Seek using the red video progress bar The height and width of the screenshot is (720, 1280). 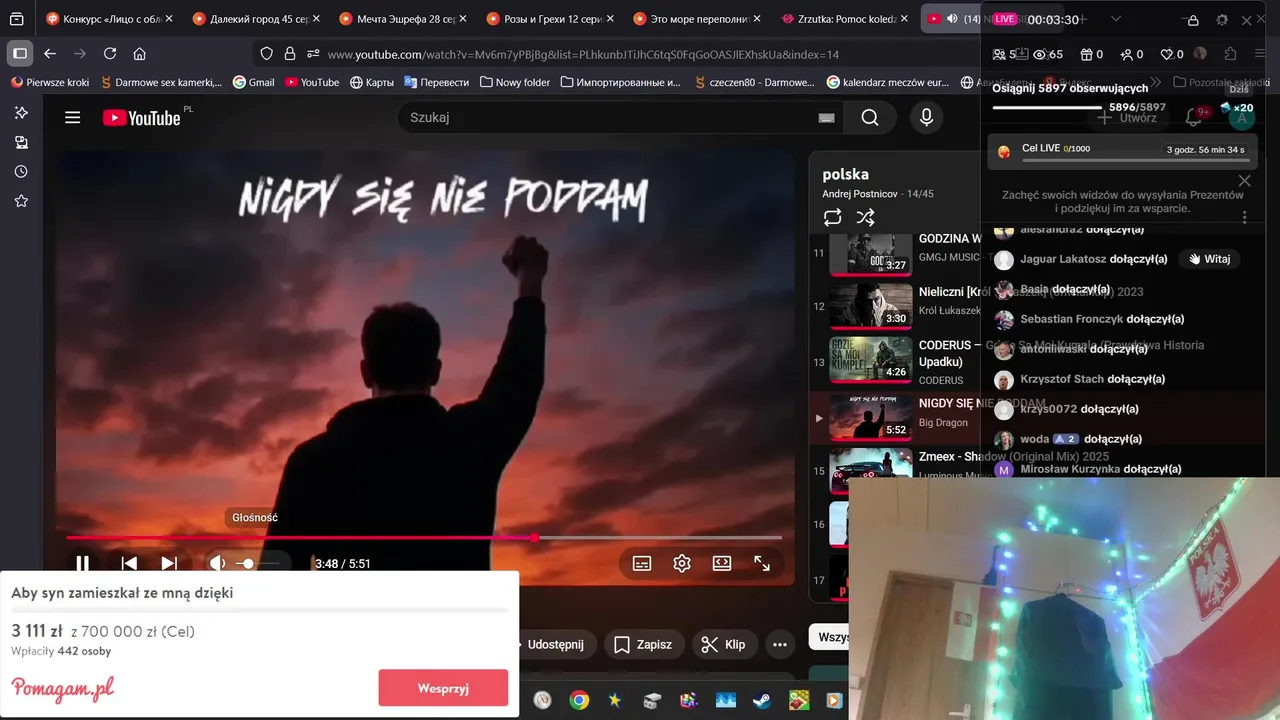click(x=424, y=538)
